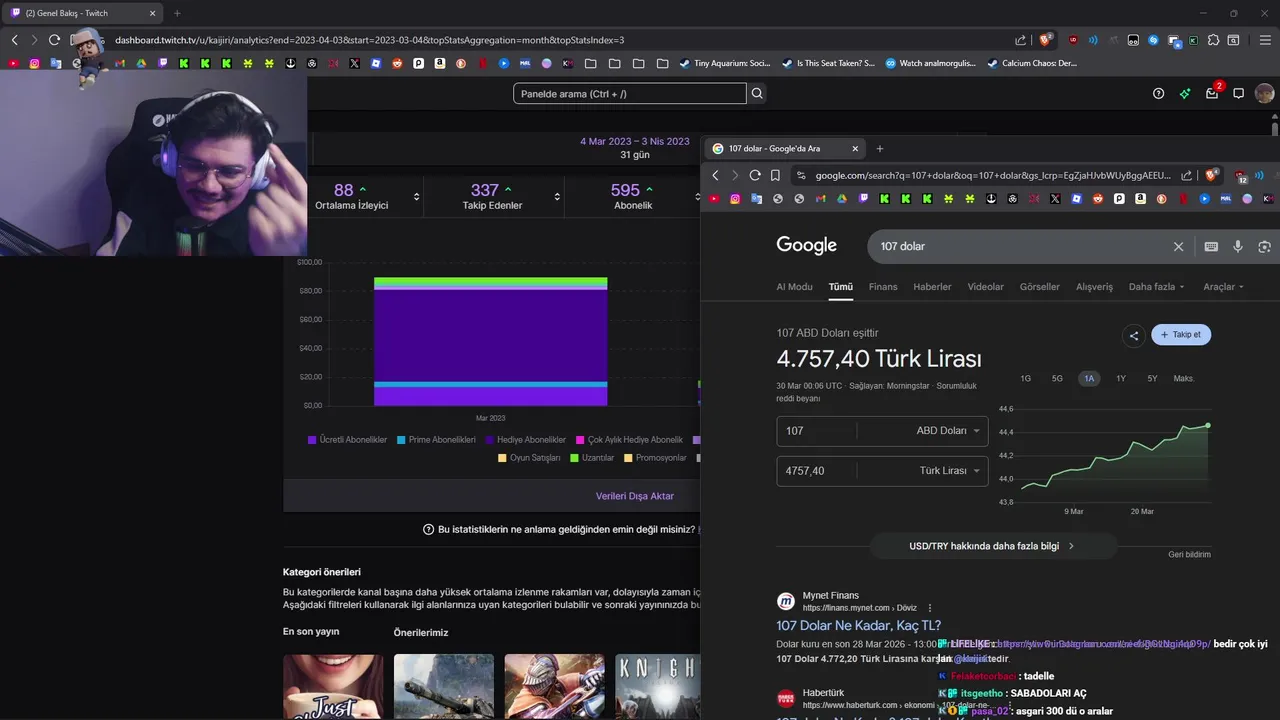Toggle Uzantılar legend series
This screenshot has width=1280, height=720.
(x=592, y=458)
